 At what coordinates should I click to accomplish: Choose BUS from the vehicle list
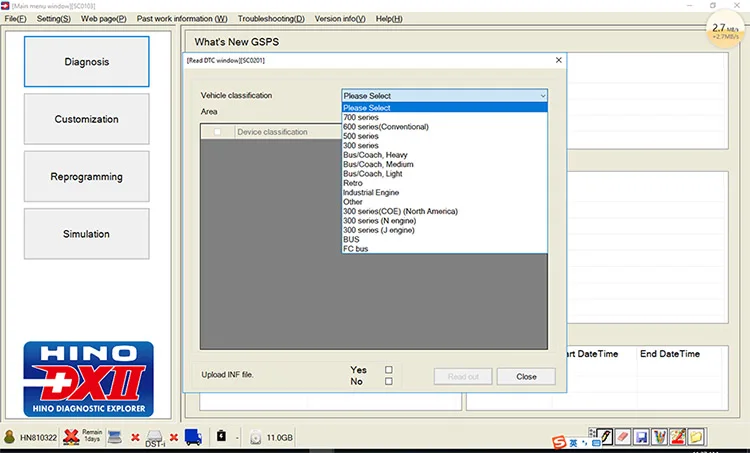[x=444, y=239]
